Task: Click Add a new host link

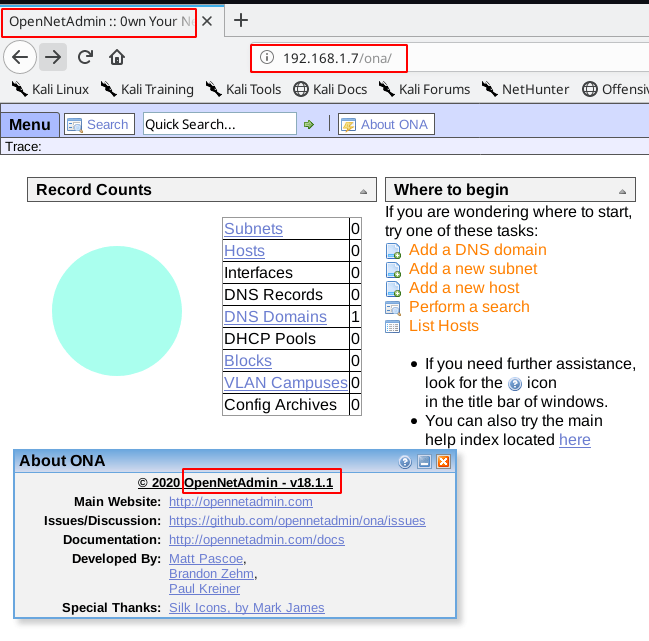Action: click(464, 288)
